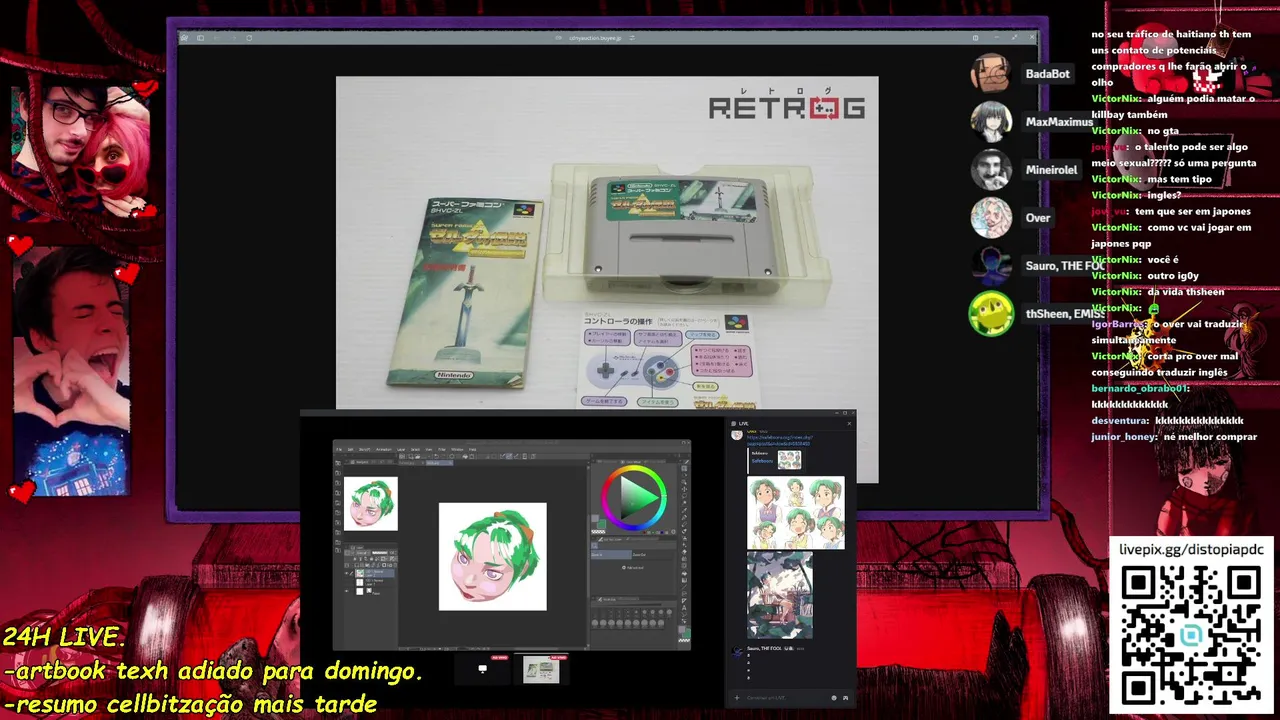Select the dark screen-share stream thumbnail
Viewport: 1280px width, 720px height.
[483, 669]
